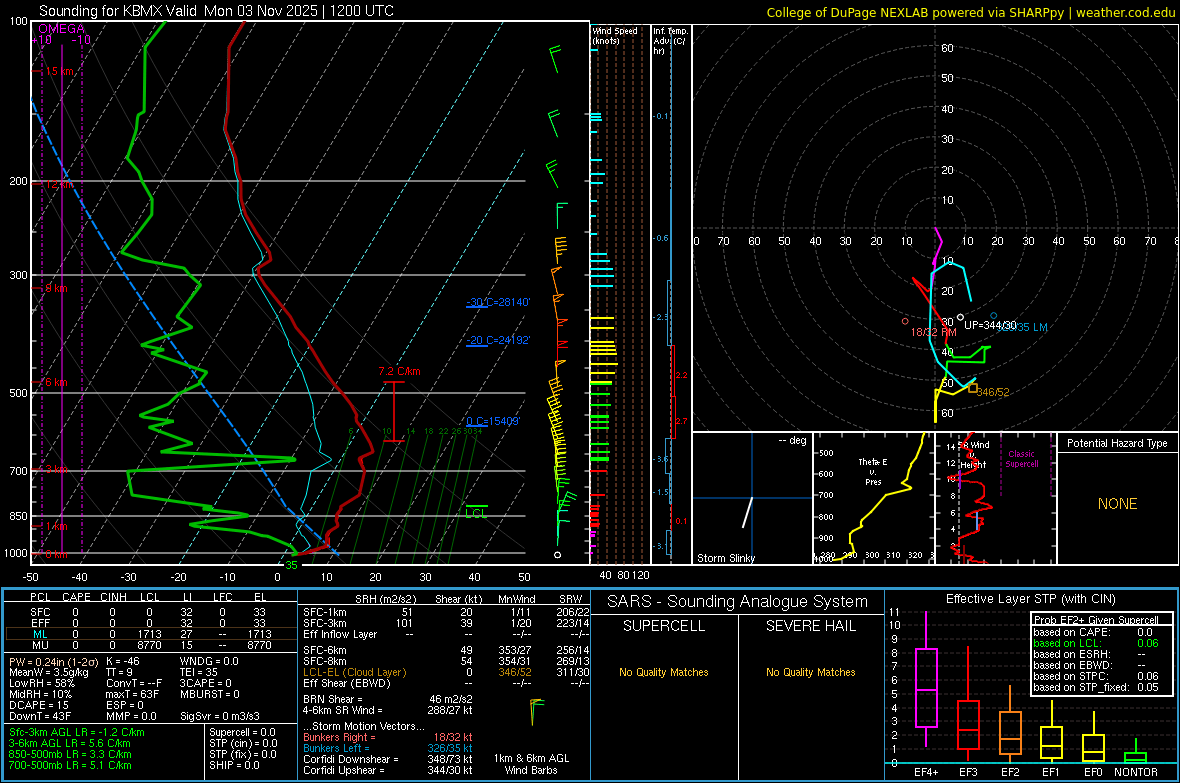This screenshot has width=1180, height=783.
Task: Click the SHIP = 0.0 index
Action: pos(234,765)
